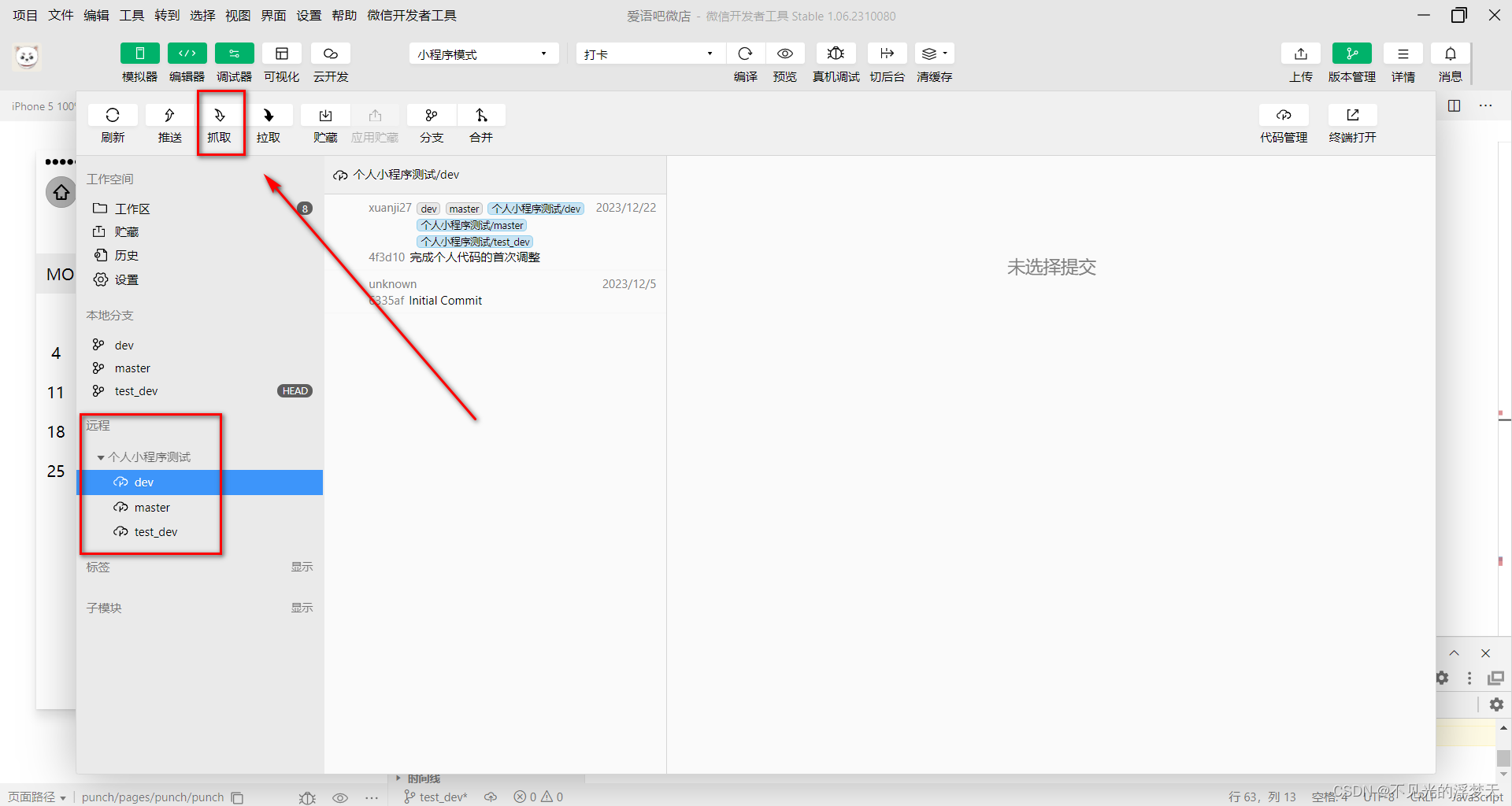Select local branch master

coord(201,368)
